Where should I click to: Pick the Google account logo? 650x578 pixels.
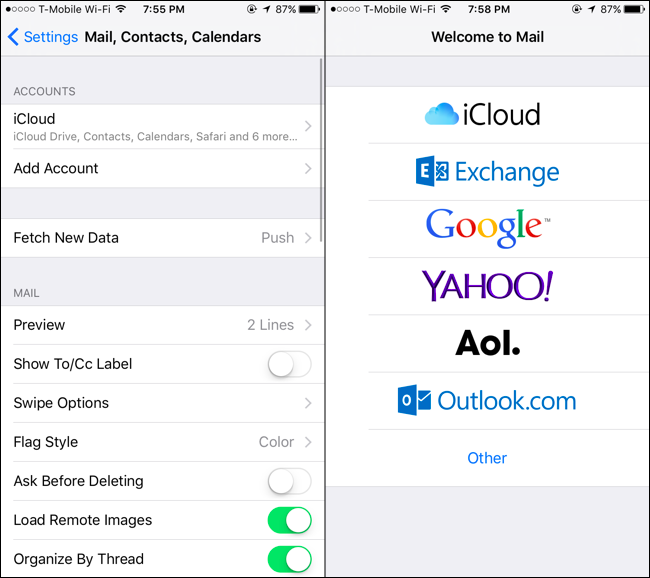tap(488, 228)
